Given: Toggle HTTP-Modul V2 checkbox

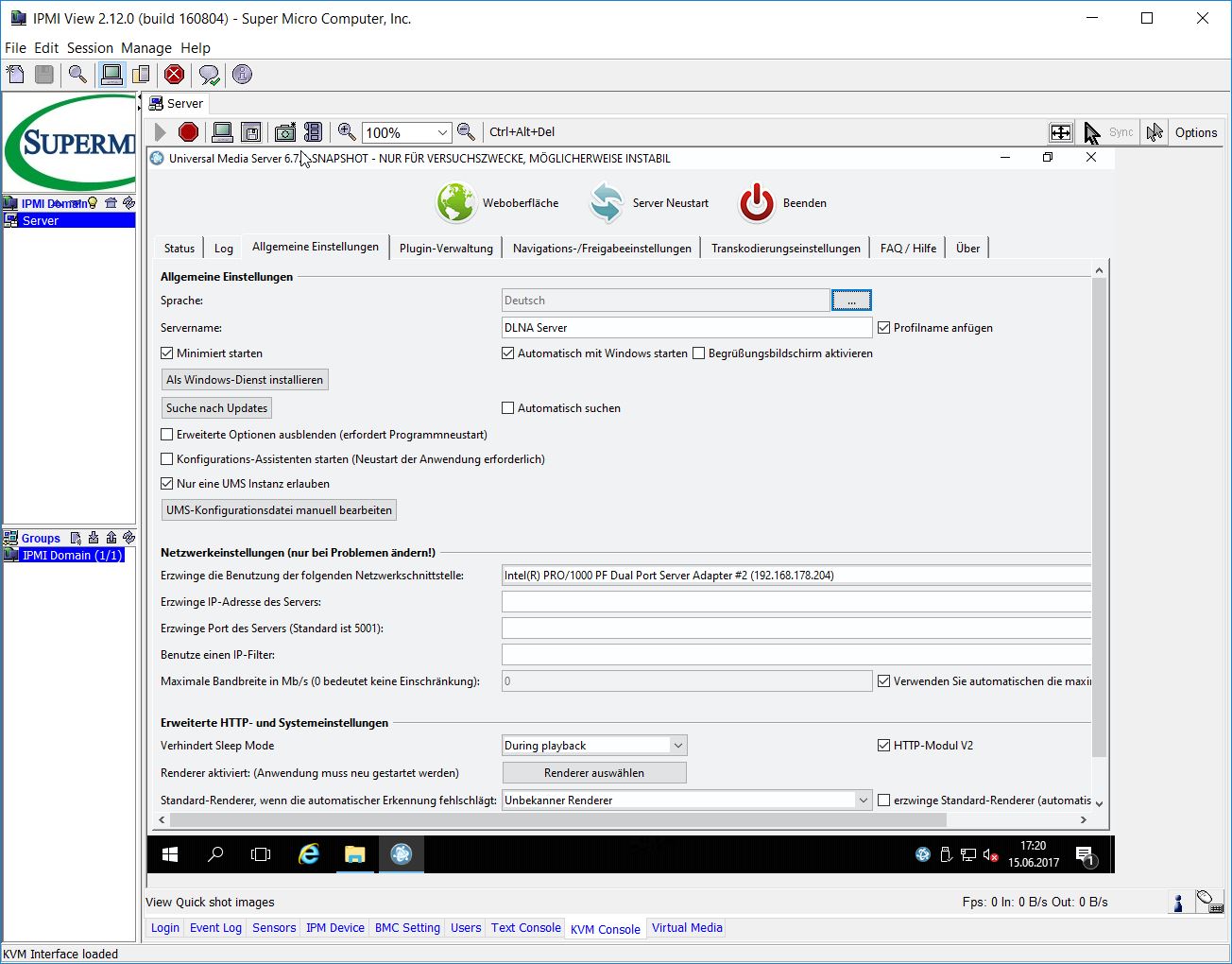Looking at the screenshot, I should coord(884,746).
